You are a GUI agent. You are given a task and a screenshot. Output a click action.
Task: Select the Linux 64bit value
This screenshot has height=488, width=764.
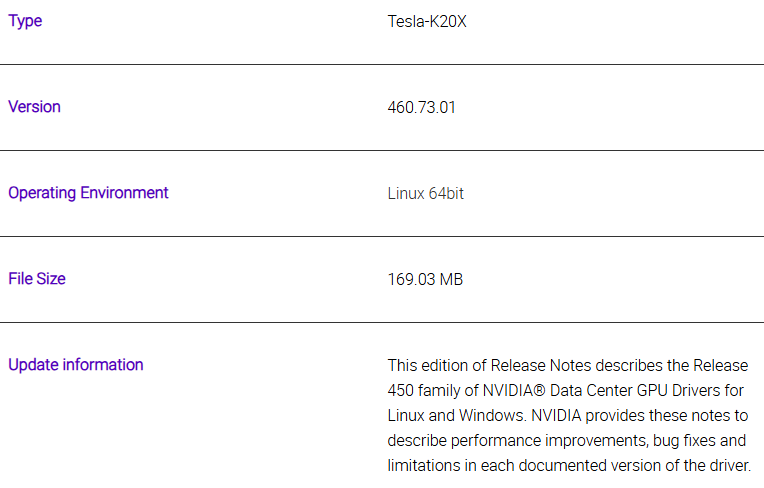tap(425, 193)
